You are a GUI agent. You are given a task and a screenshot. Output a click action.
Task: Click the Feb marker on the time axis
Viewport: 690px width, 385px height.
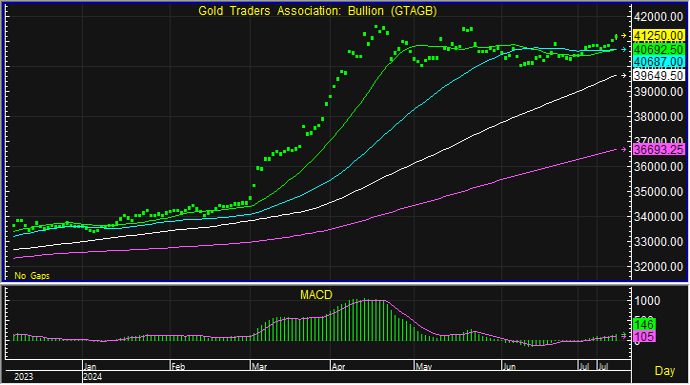(178, 366)
